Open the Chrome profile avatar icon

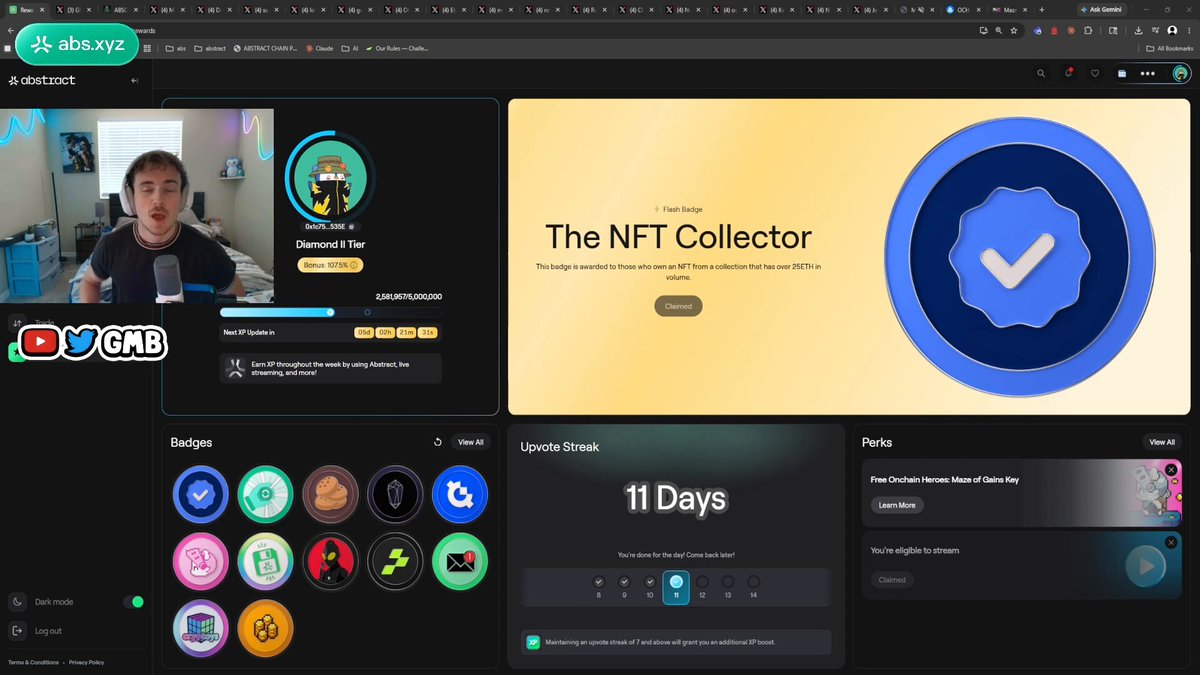pyautogui.click(x=1172, y=31)
